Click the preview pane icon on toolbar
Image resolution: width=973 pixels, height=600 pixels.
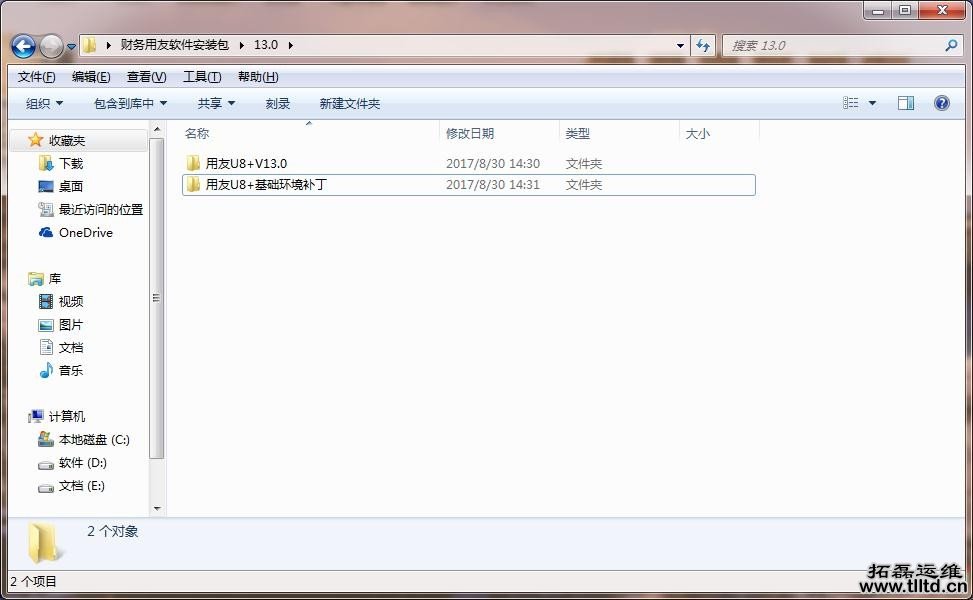906,102
